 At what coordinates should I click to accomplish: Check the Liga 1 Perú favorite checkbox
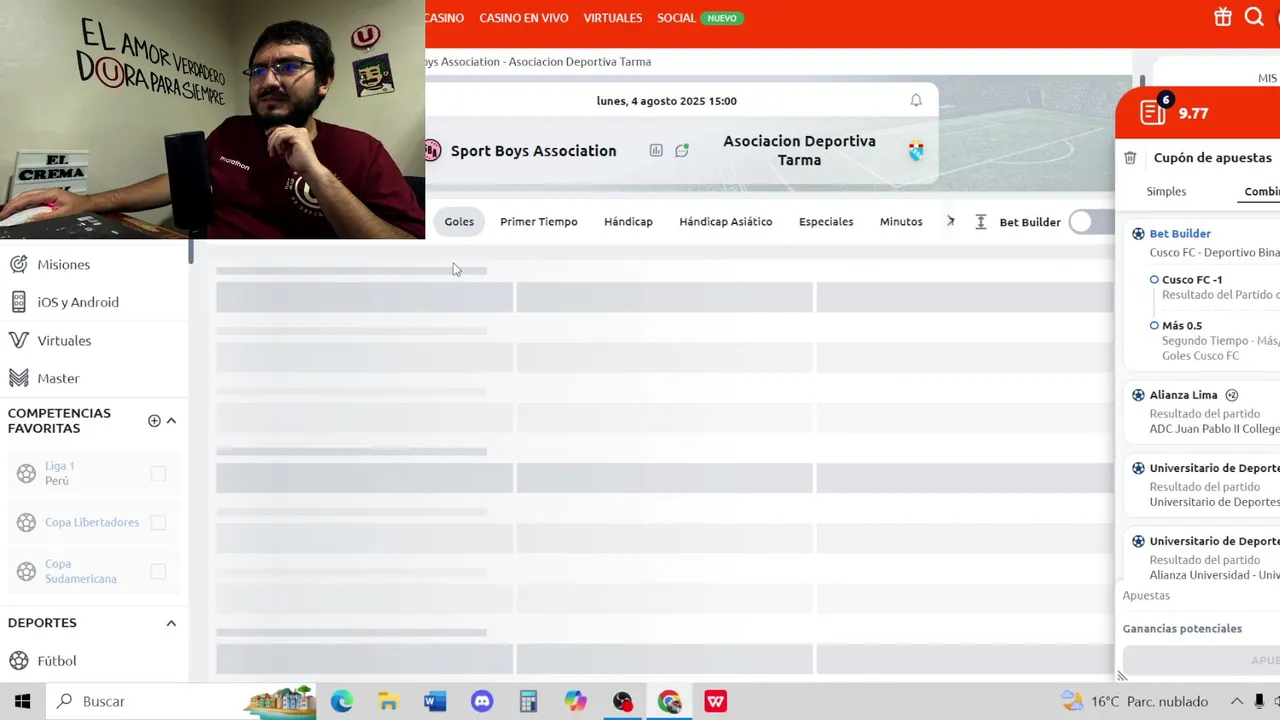coord(158,473)
